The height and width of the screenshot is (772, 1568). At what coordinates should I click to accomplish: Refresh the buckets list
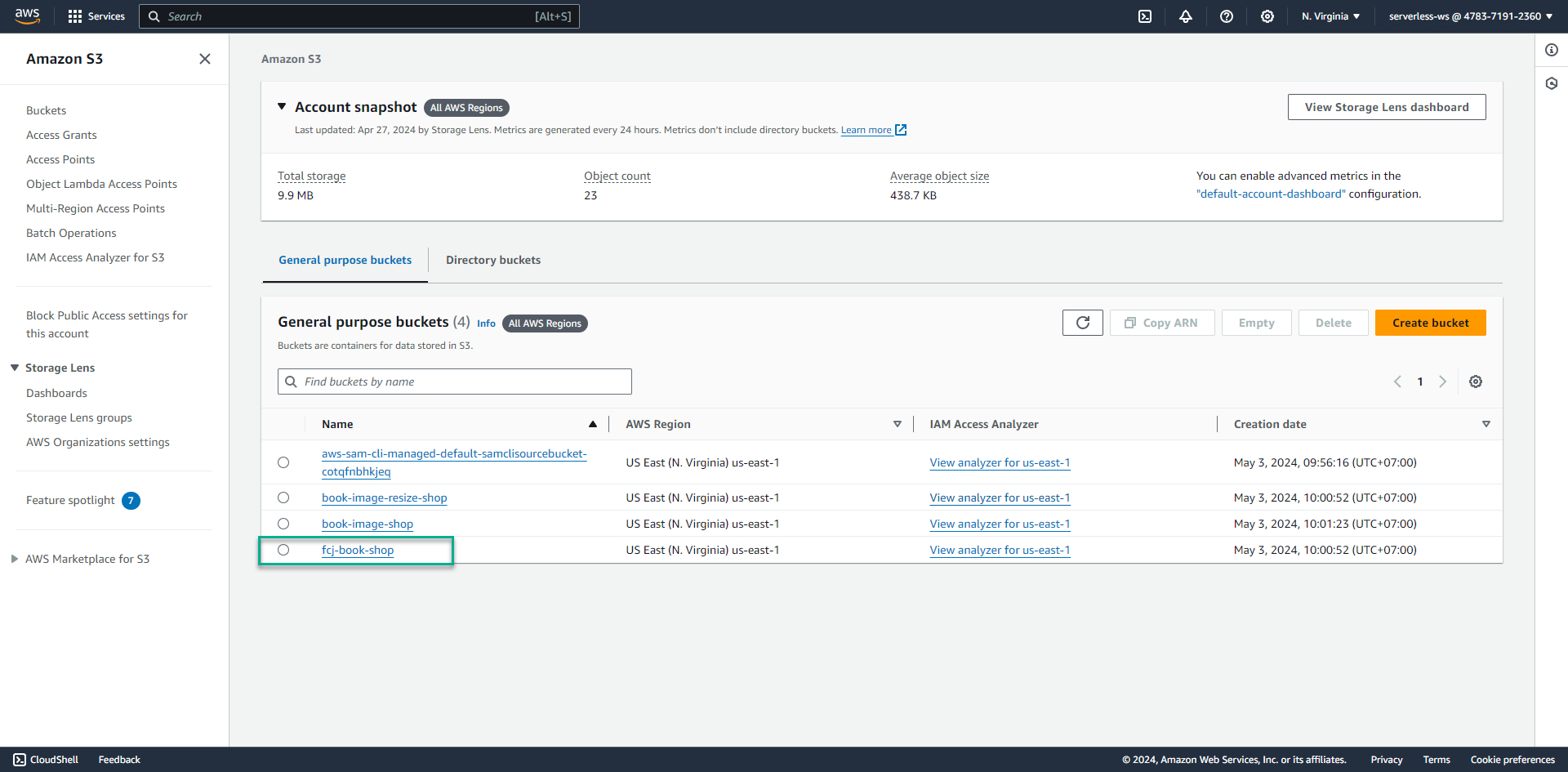(1083, 323)
